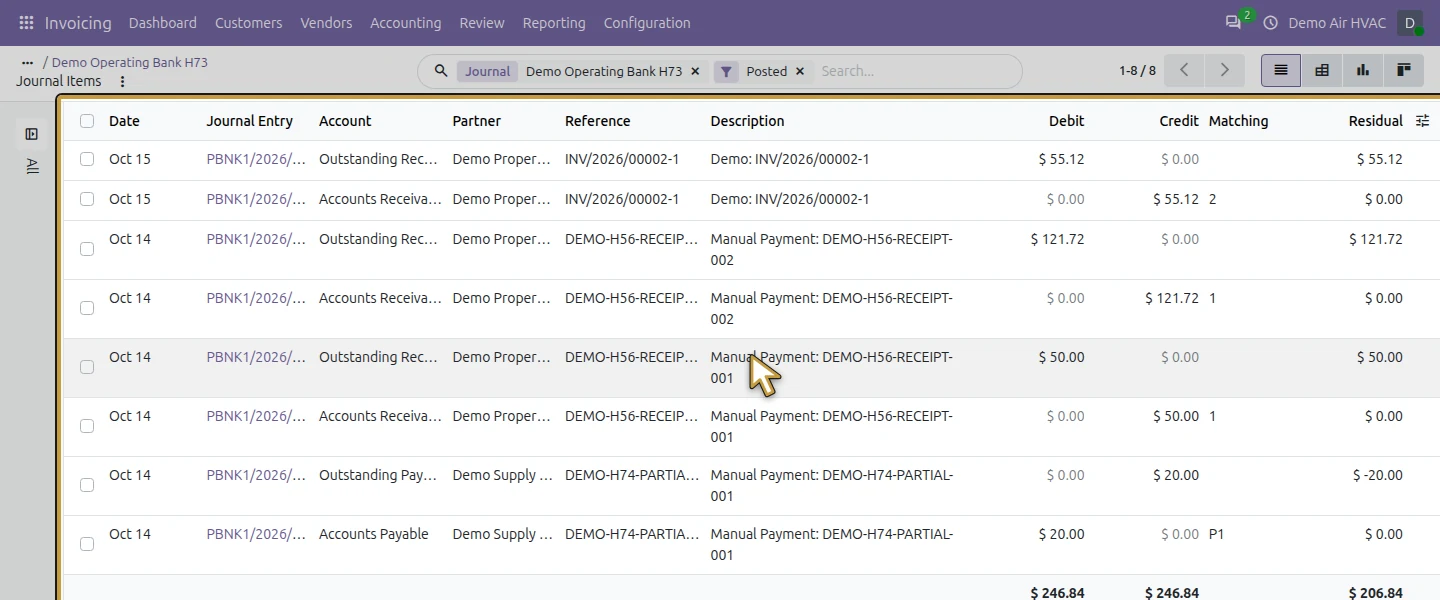Open user avatar D menu
The image size is (1440, 600).
1410,23
